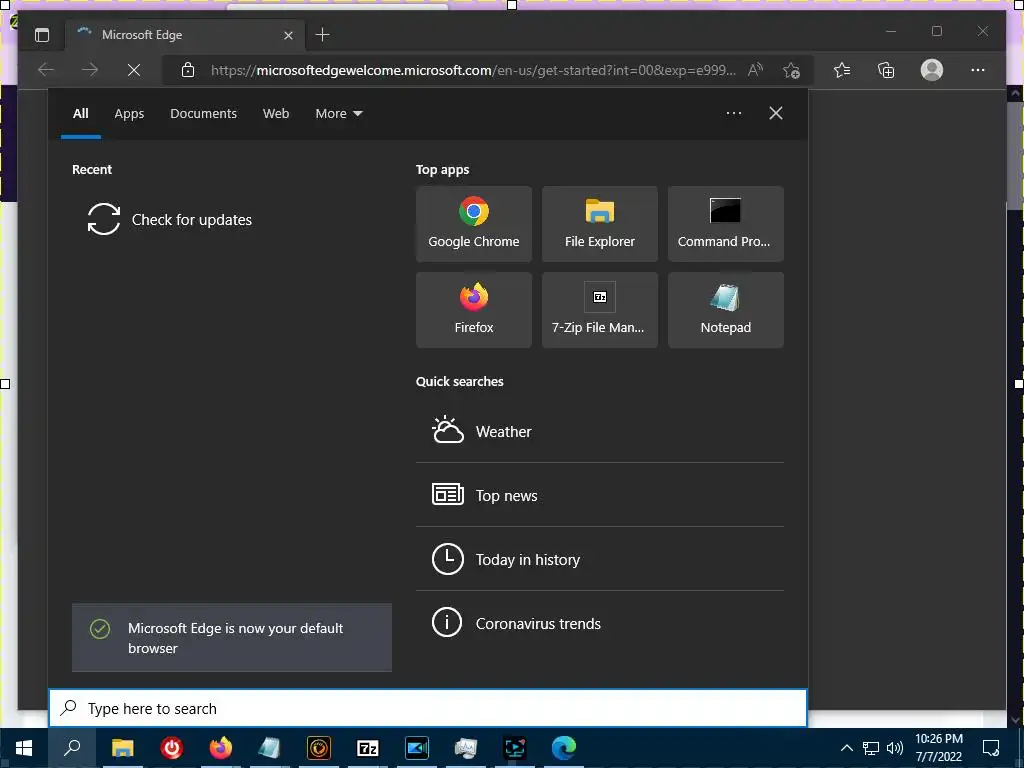Go back in Edge browser

click(x=46, y=70)
